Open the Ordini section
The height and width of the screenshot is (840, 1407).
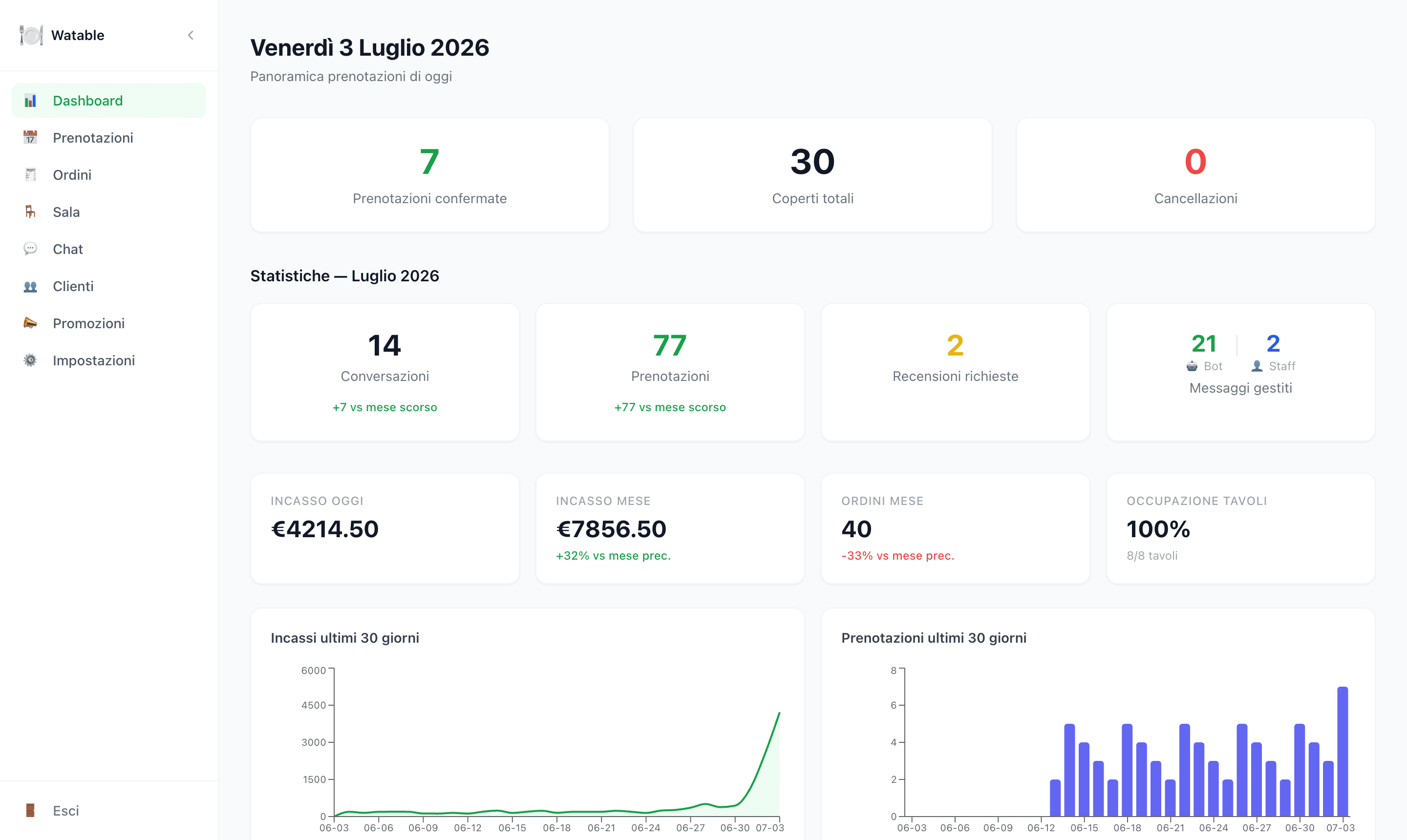click(109, 175)
